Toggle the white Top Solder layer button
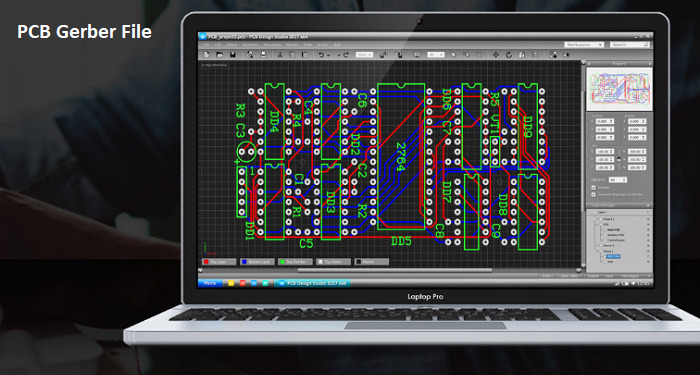Image resolution: width=700 pixels, height=375 pixels. [333, 262]
